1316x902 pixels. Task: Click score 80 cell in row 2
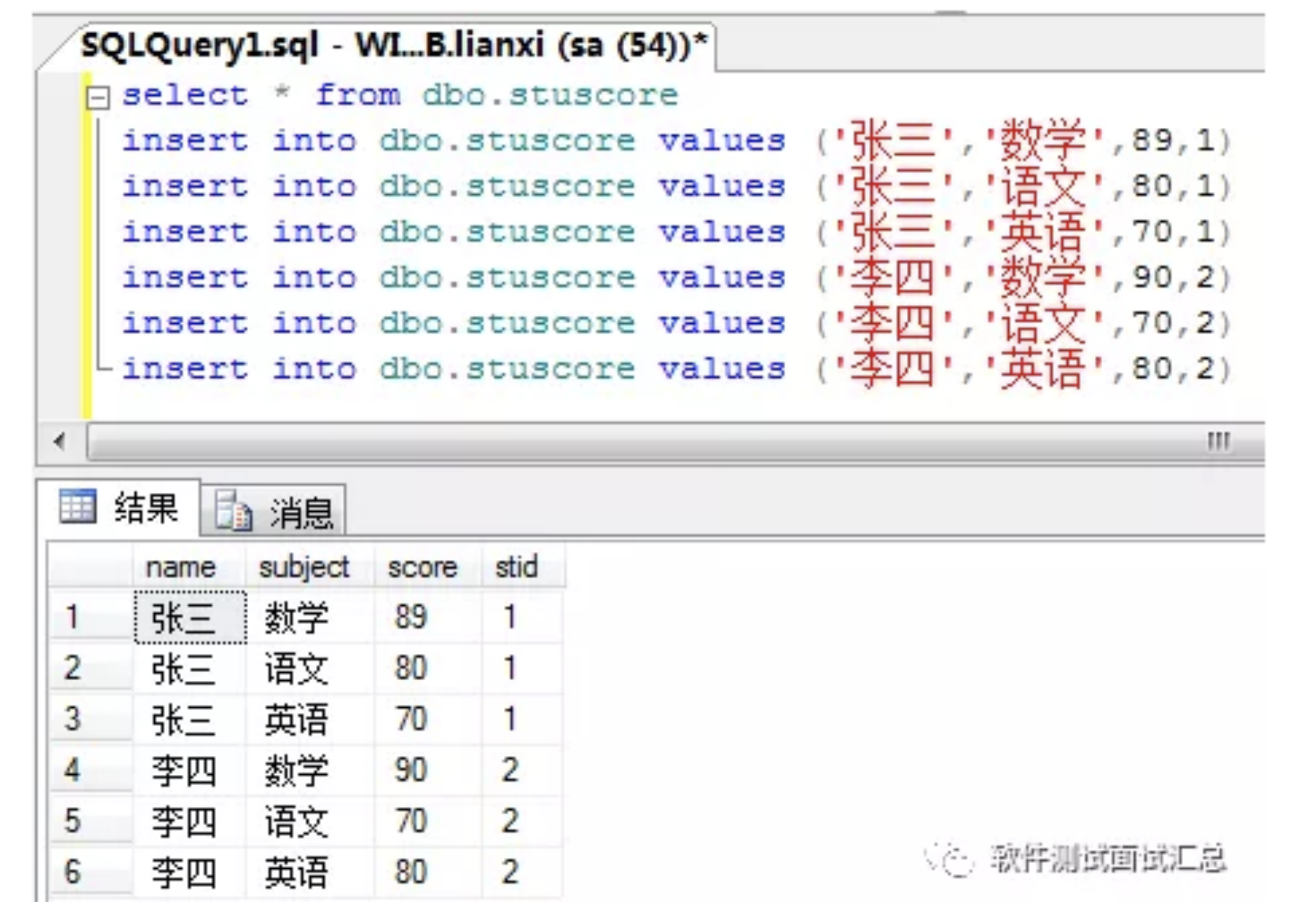tap(428, 668)
